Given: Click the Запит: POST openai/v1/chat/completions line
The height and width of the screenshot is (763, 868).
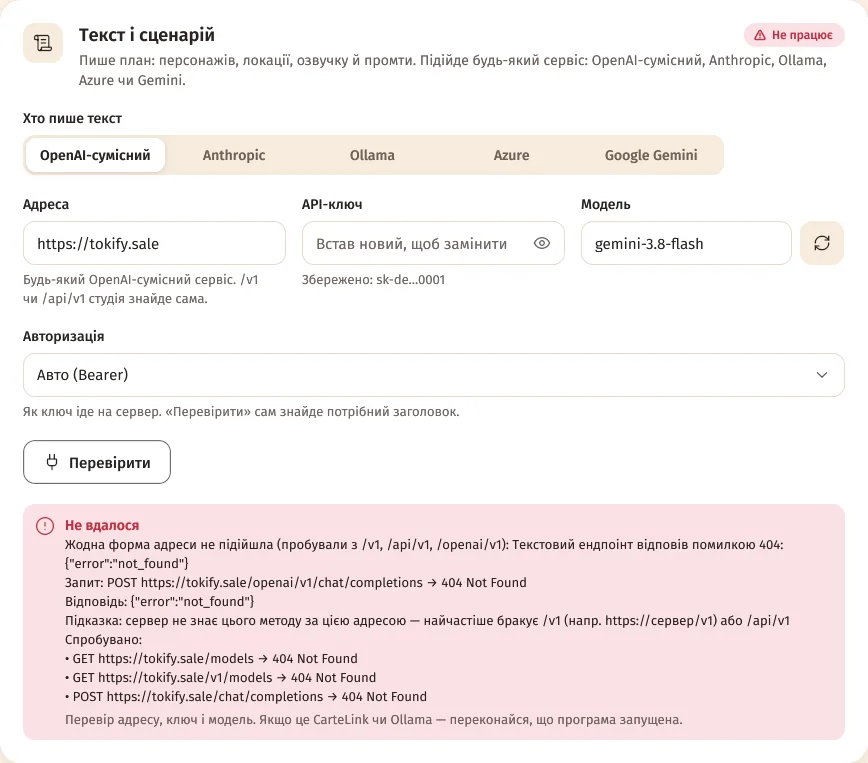Looking at the screenshot, I should click(296, 582).
